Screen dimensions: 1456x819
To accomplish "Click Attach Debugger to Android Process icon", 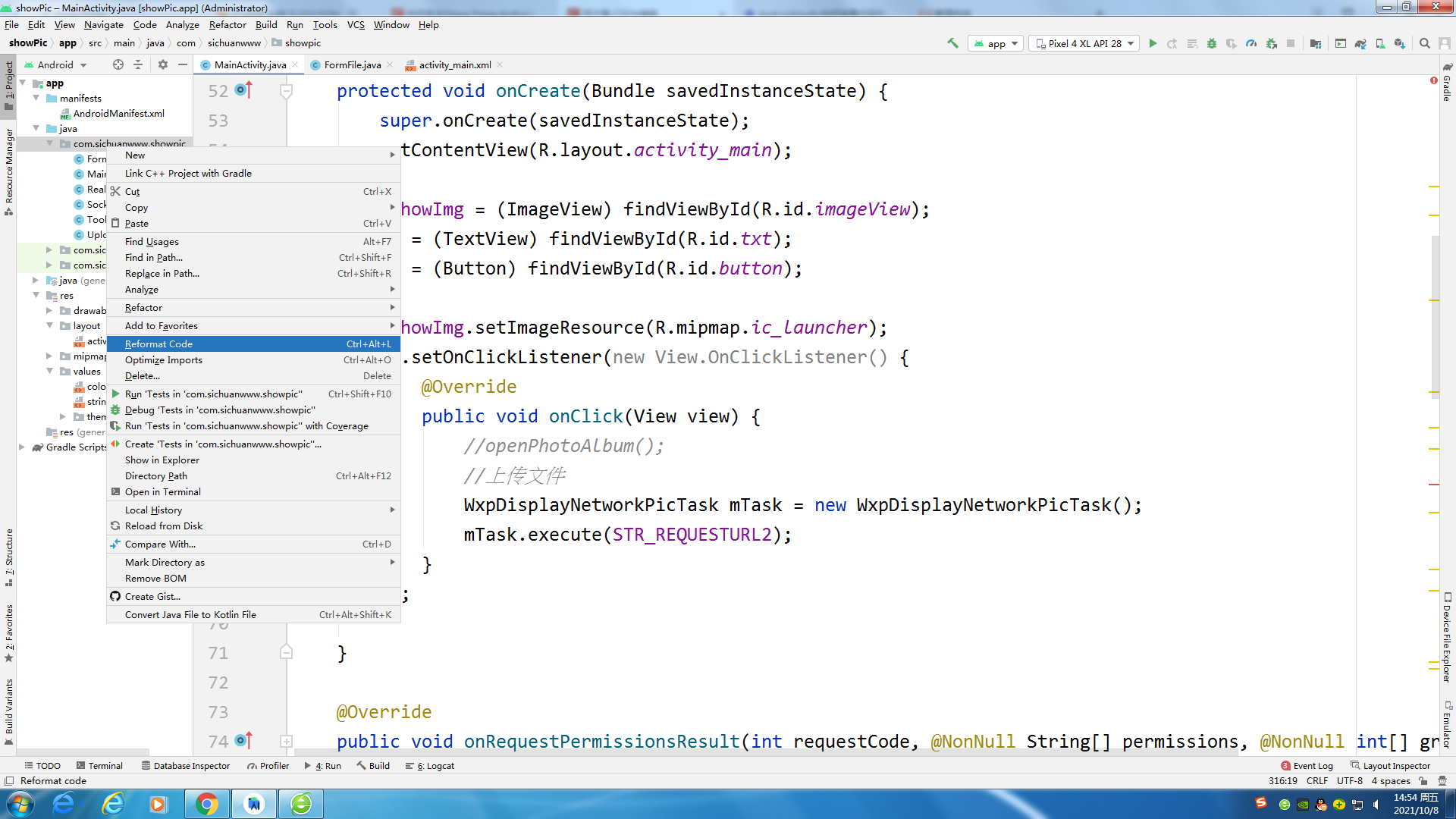I will point(1272,43).
